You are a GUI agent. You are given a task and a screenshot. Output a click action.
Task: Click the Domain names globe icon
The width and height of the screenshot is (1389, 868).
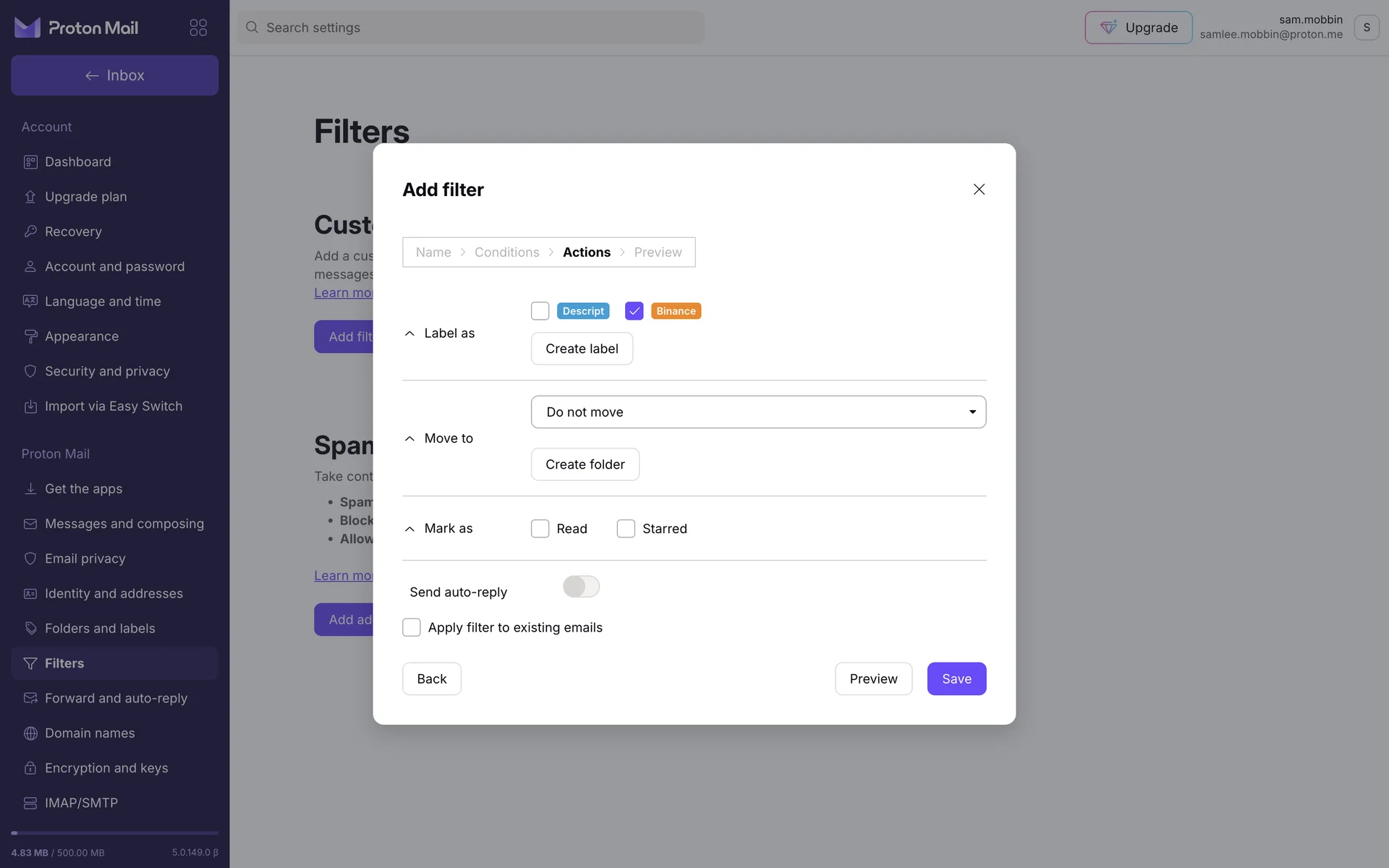tap(30, 733)
